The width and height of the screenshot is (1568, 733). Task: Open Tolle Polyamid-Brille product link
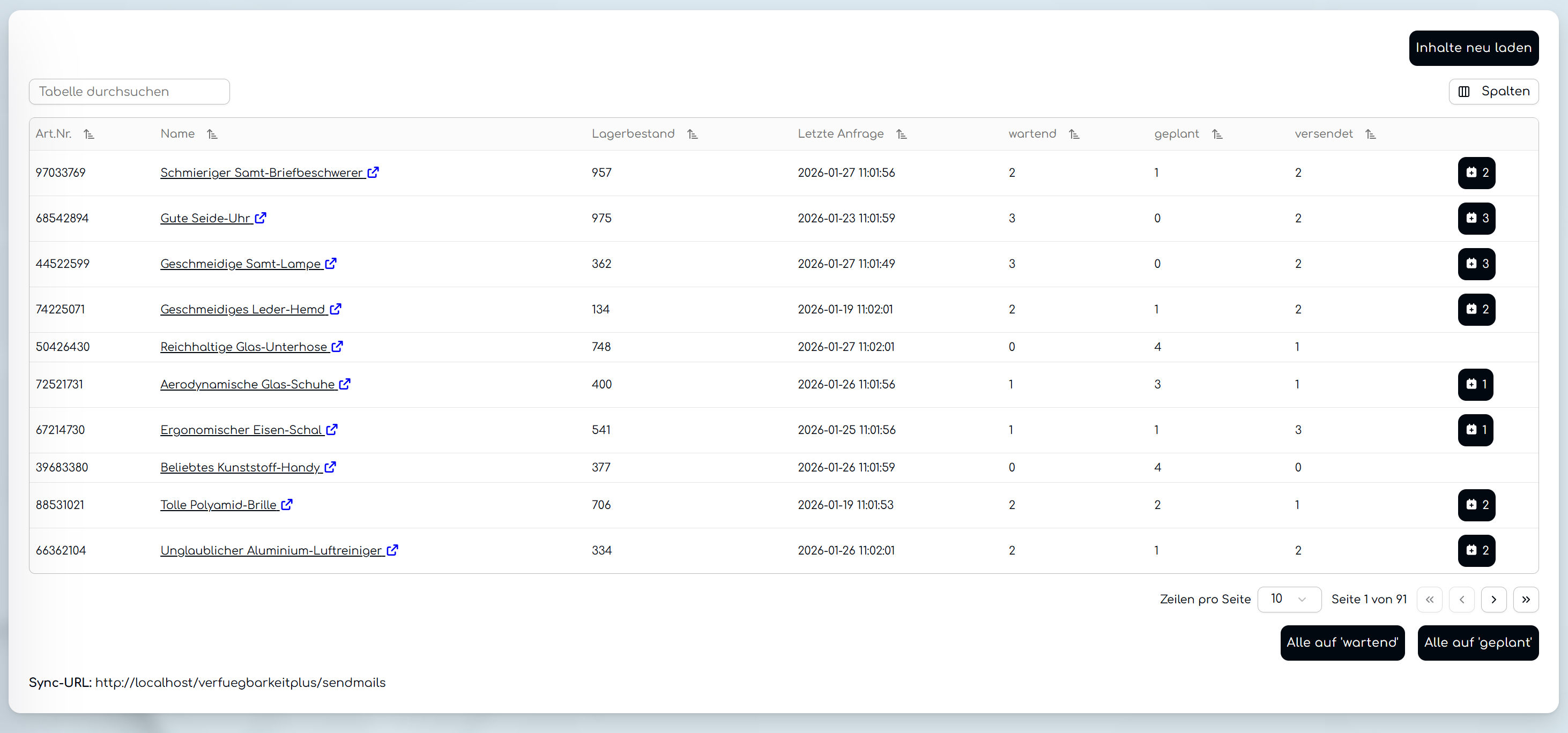coord(218,505)
